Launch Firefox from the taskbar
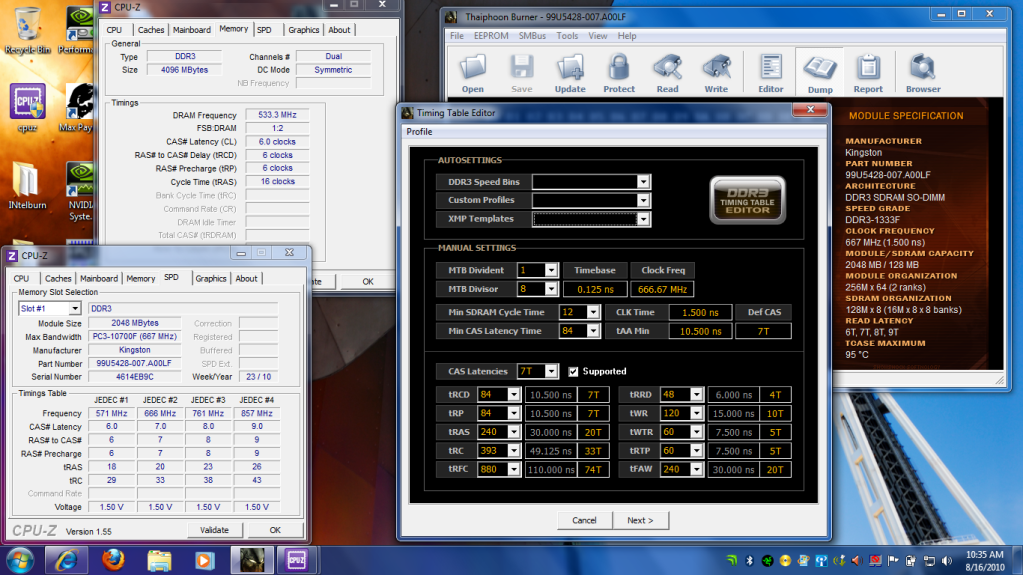 [x=113, y=561]
